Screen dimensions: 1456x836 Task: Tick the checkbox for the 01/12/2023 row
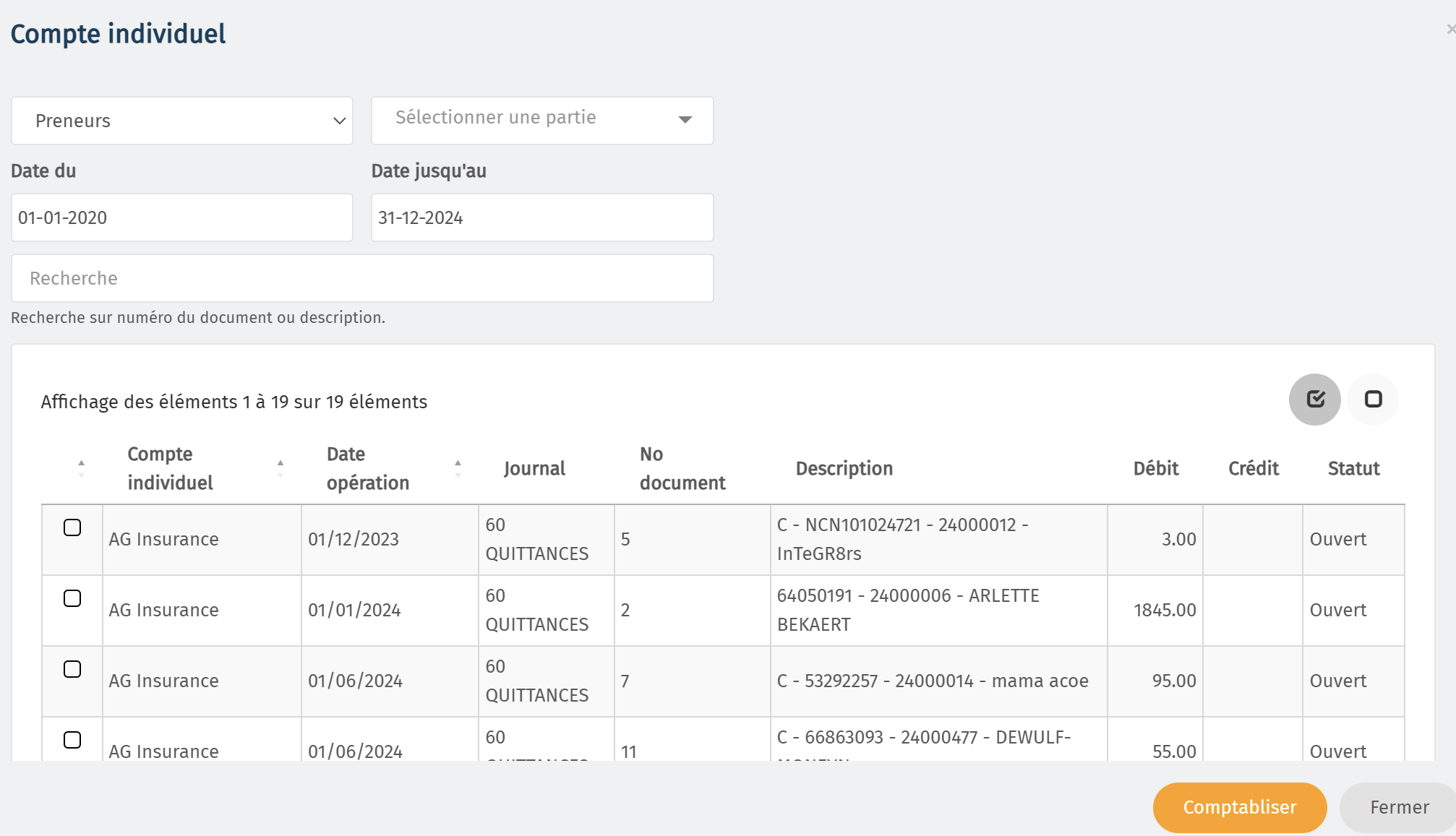coord(72,527)
